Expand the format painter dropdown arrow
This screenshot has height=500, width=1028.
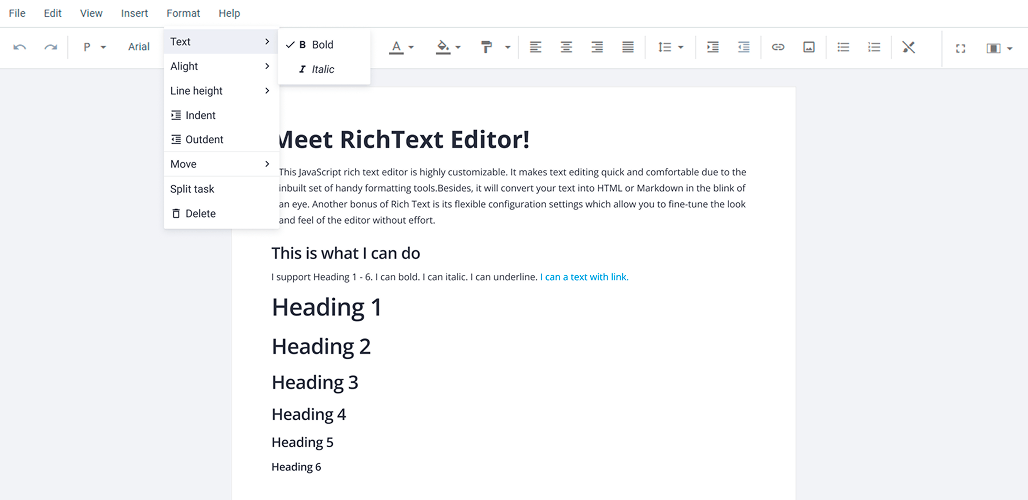tap(507, 48)
